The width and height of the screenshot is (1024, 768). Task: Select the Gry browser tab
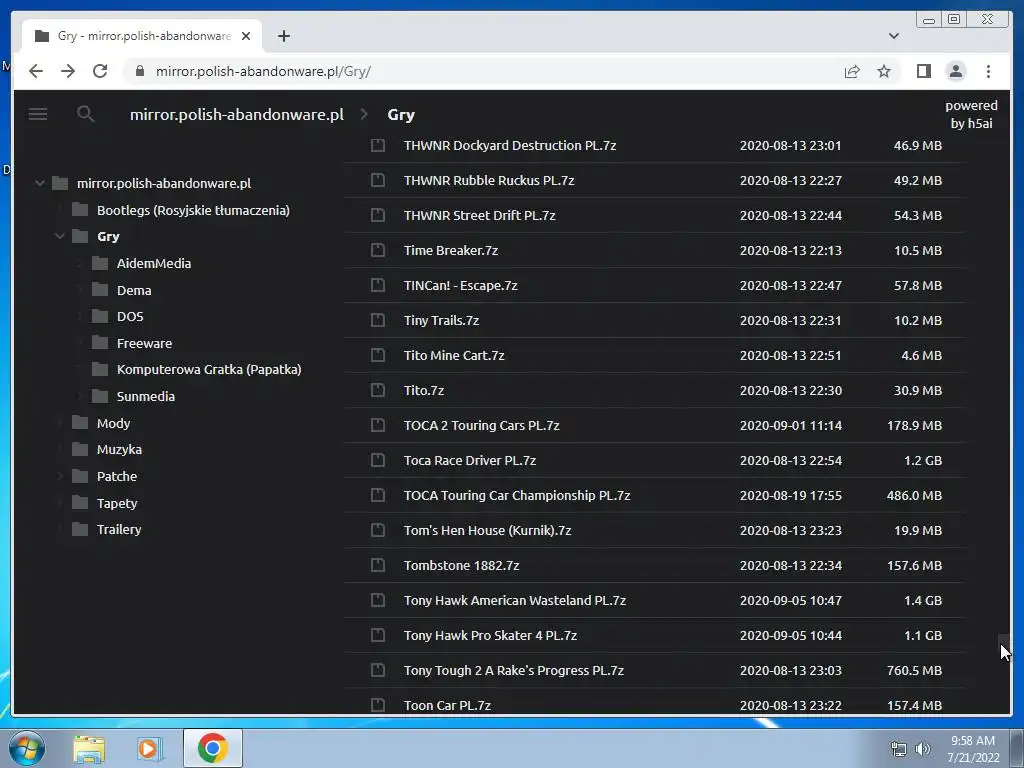pyautogui.click(x=142, y=36)
